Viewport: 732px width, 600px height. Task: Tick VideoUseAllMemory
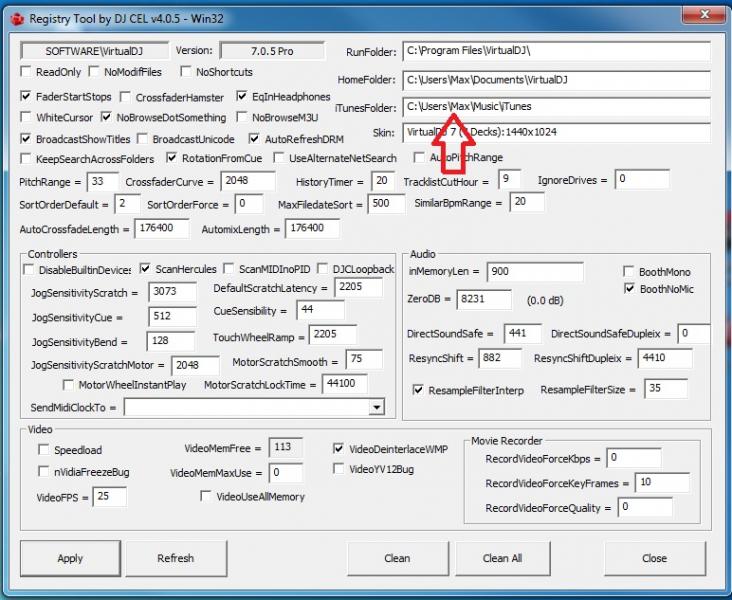tap(206, 496)
